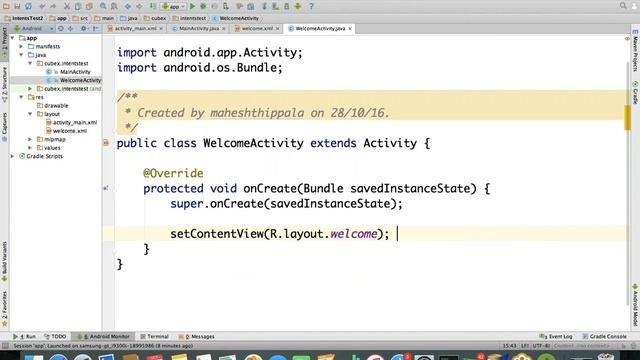Open the Android Monitor tool window
Viewport: 640px width, 360px height.
pyautogui.click(x=103, y=337)
